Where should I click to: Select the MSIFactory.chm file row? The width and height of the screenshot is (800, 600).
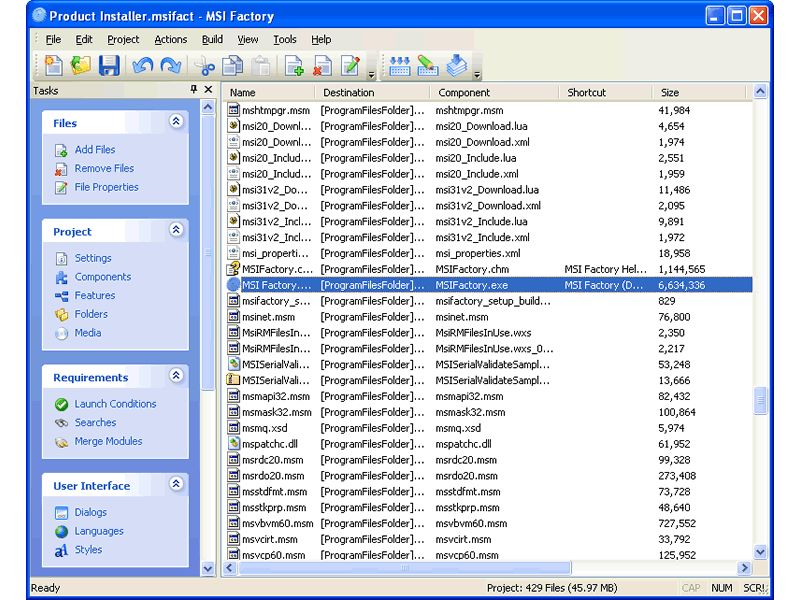489,269
